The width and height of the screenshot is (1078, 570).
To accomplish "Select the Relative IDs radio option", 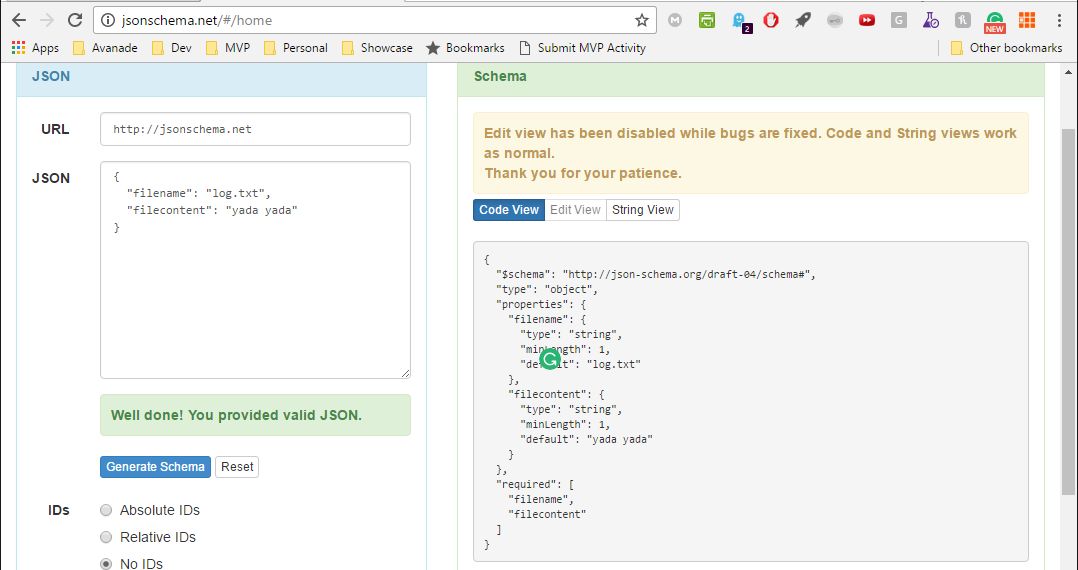I will pyautogui.click(x=106, y=537).
